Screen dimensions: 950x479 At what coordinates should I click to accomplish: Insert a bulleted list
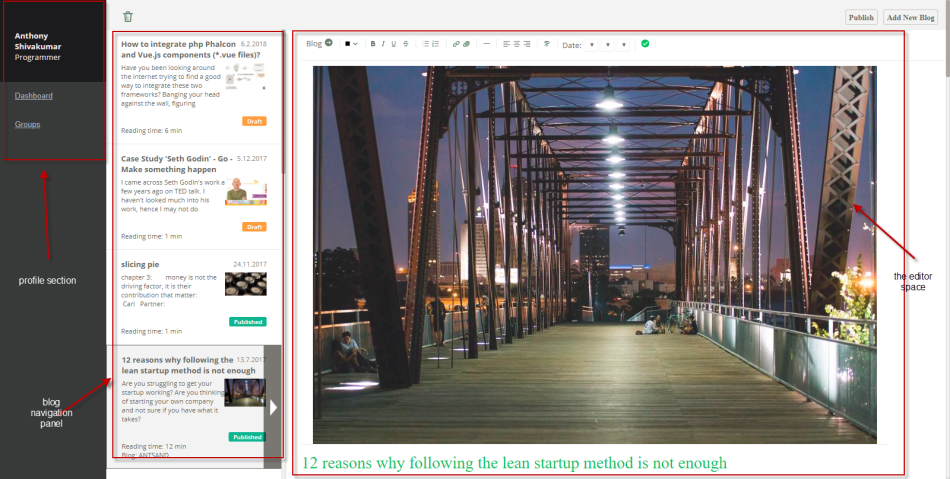click(x=425, y=44)
